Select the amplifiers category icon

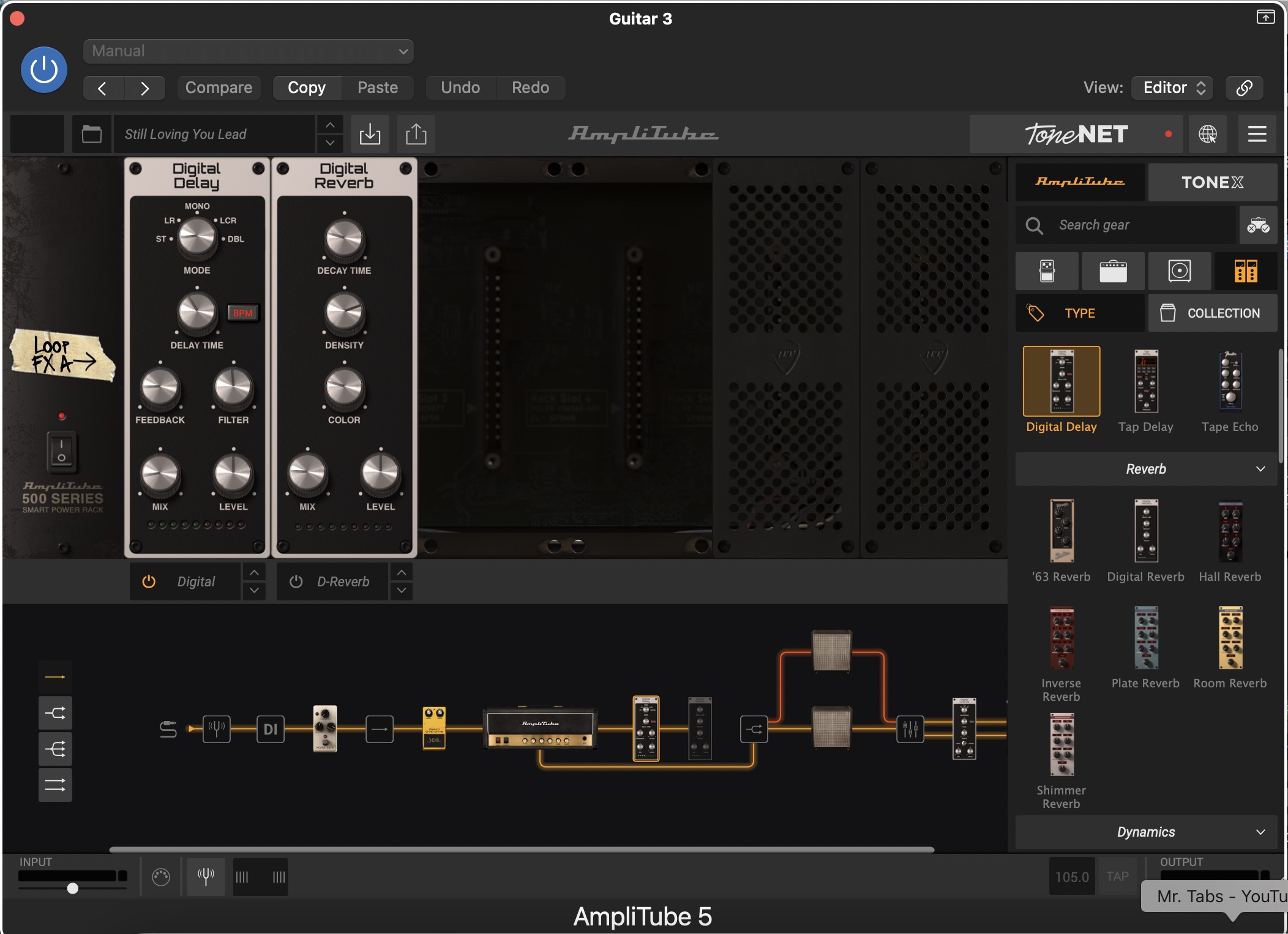(1113, 271)
